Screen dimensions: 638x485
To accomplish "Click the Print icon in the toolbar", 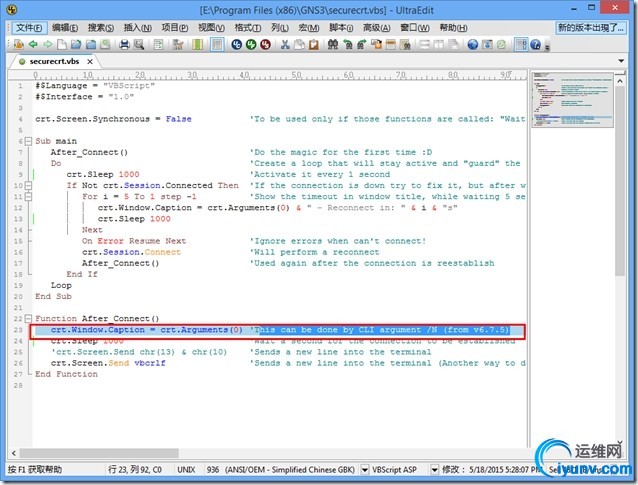I will [x=124, y=44].
